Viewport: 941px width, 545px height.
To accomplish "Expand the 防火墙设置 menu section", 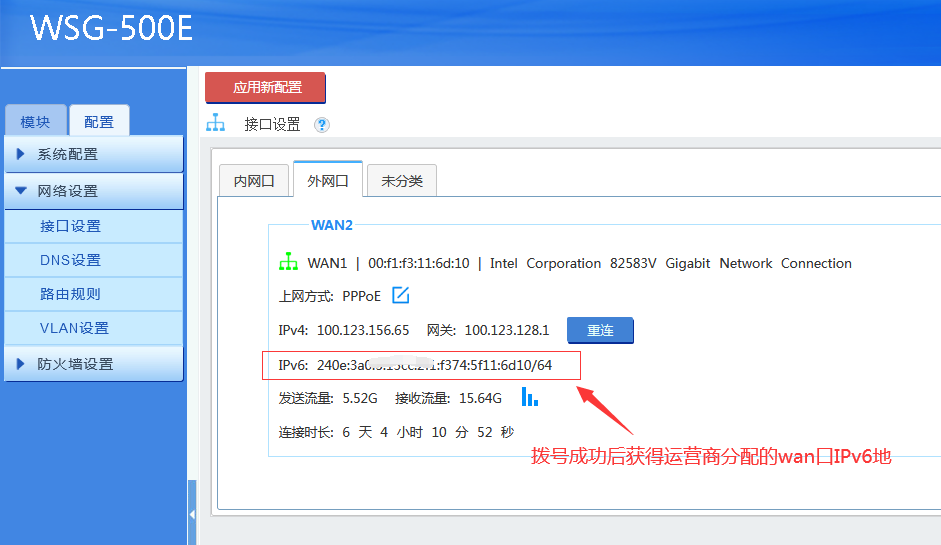I will pos(92,364).
